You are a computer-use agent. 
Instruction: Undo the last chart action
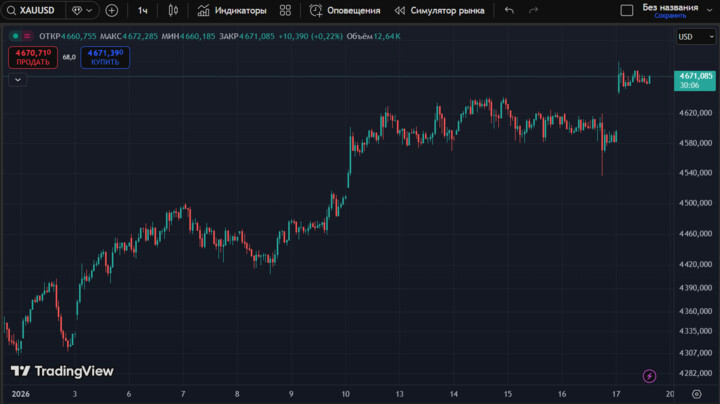tap(509, 10)
